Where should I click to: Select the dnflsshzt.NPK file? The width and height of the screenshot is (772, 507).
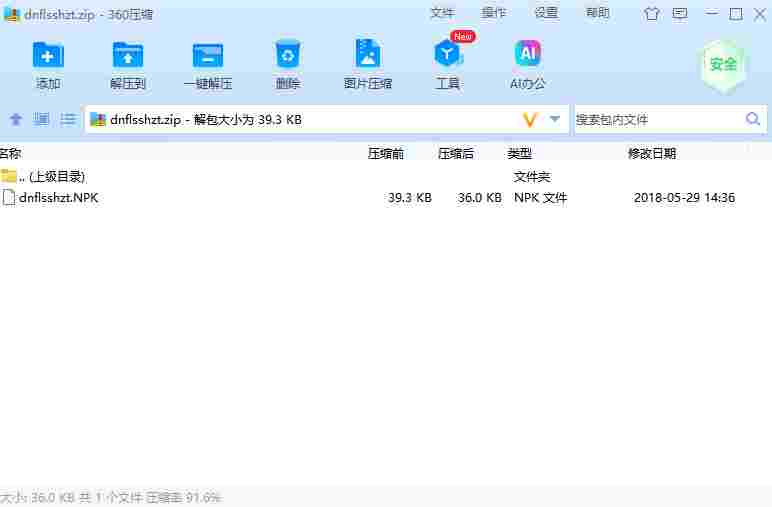click(x=59, y=198)
